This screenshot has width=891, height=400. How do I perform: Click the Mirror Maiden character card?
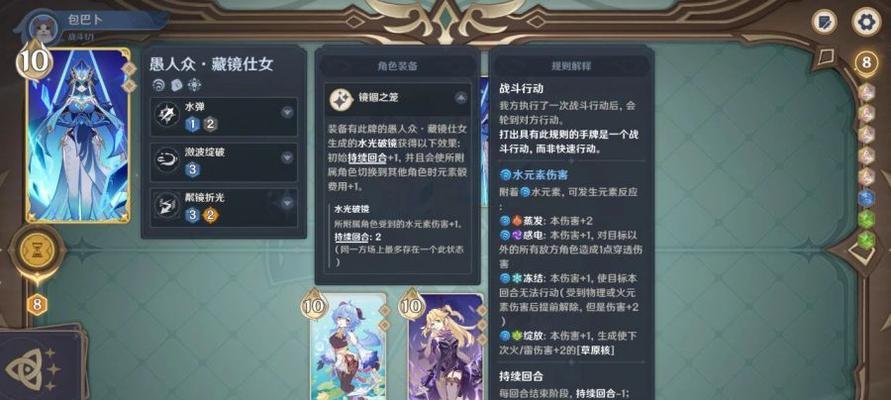tap(78, 135)
